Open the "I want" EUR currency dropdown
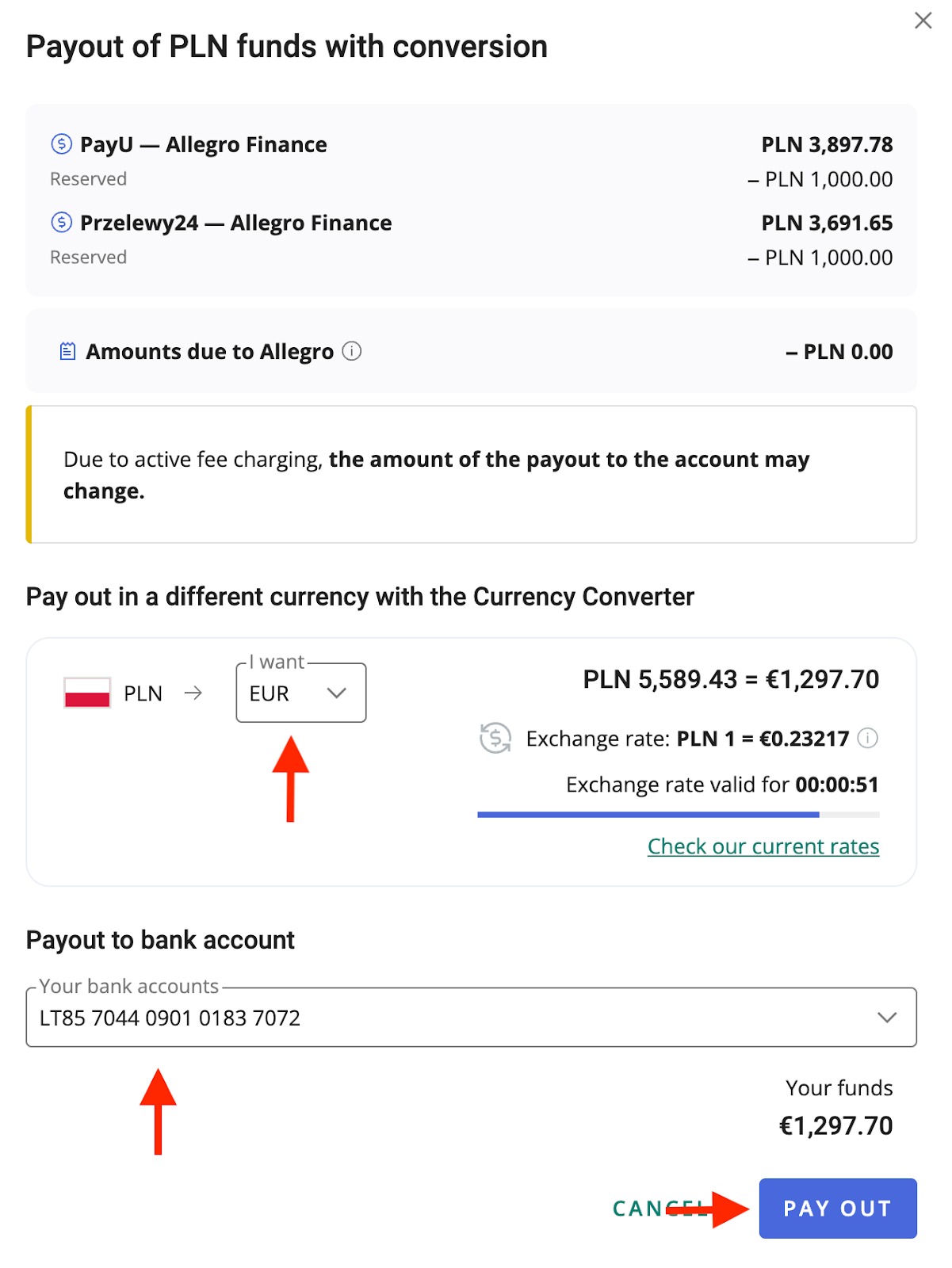This screenshot has height=1268, width=952. pyautogui.click(x=300, y=693)
